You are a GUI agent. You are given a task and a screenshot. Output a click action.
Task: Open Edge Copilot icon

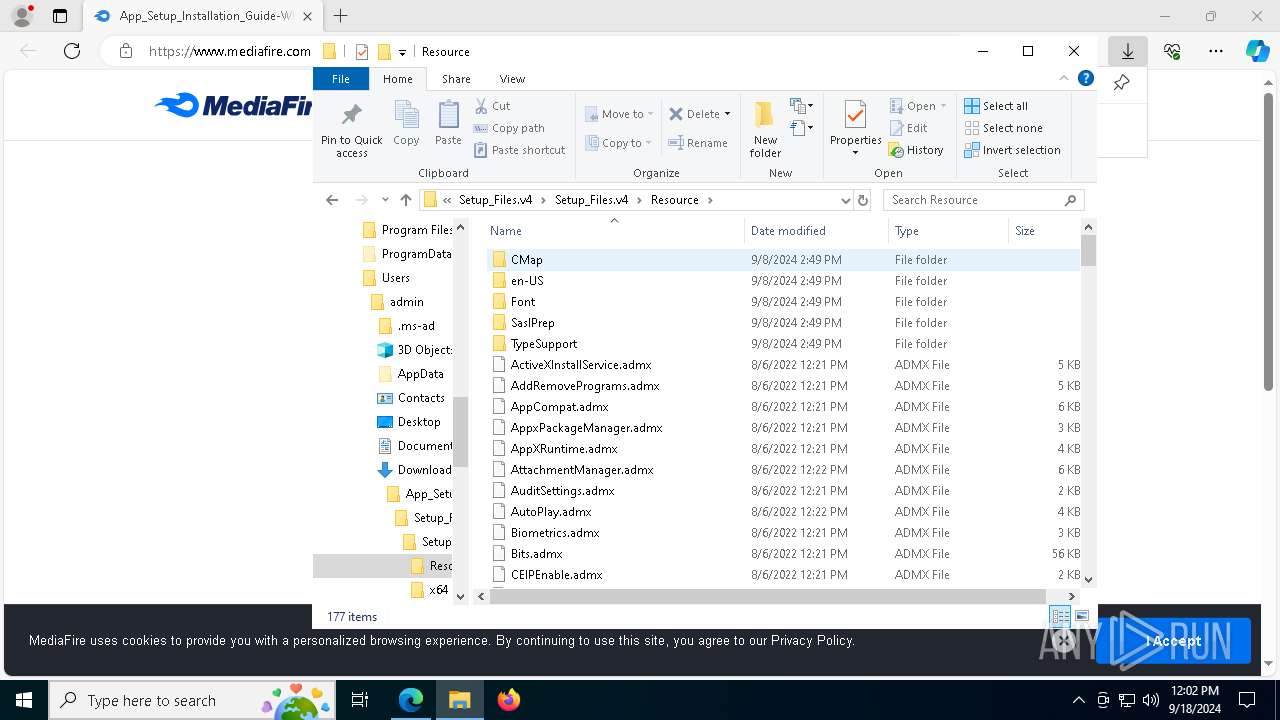tap(1257, 51)
